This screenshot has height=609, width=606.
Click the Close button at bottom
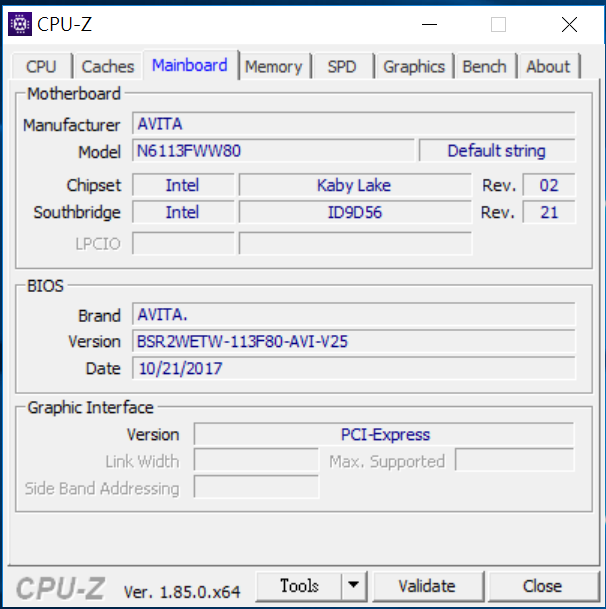click(542, 586)
